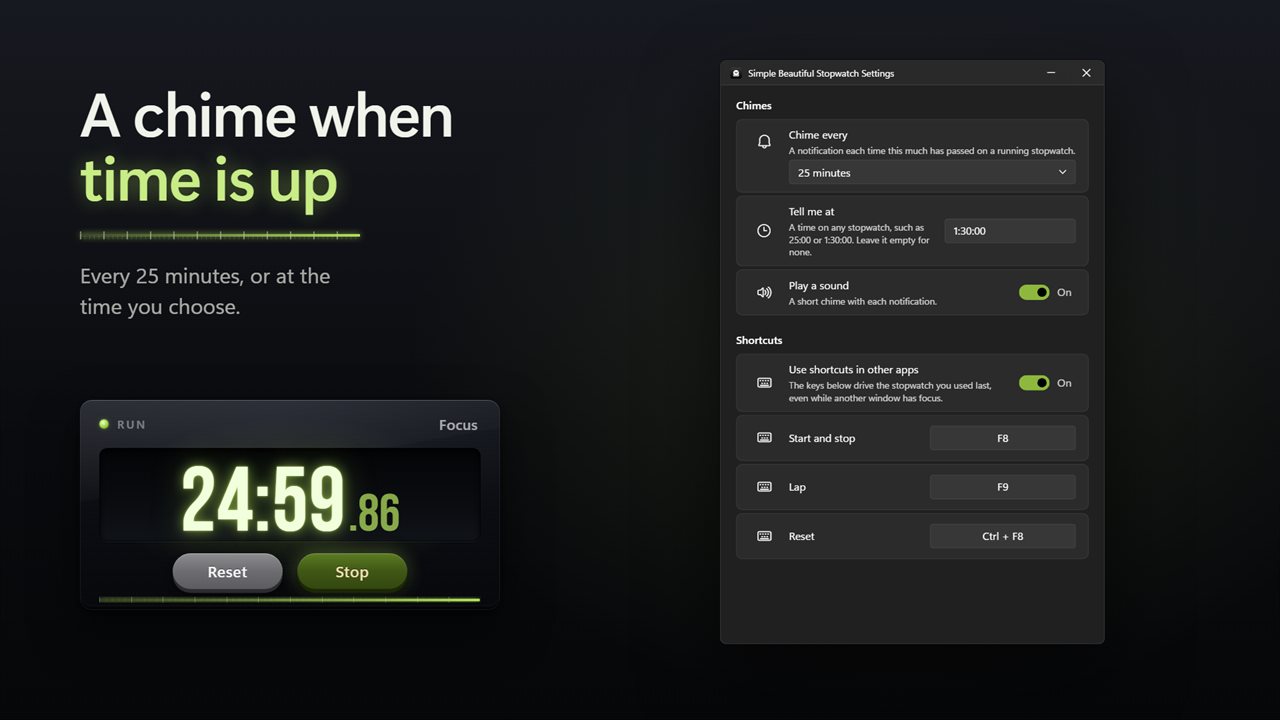Image resolution: width=1280 pixels, height=720 pixels.
Task: Click the keyboard icon in the Lap row
Action: pos(764,487)
